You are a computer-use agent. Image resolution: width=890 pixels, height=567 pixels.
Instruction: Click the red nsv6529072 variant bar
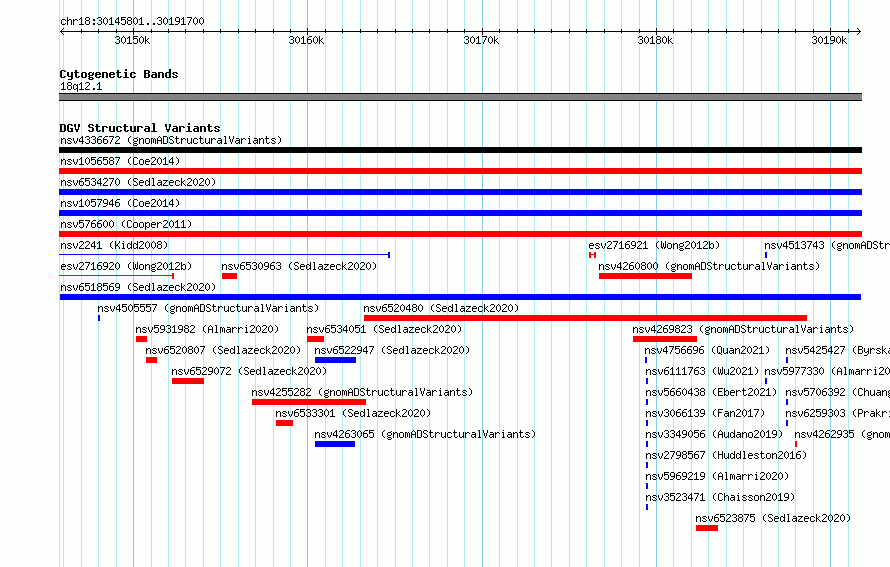click(x=188, y=381)
